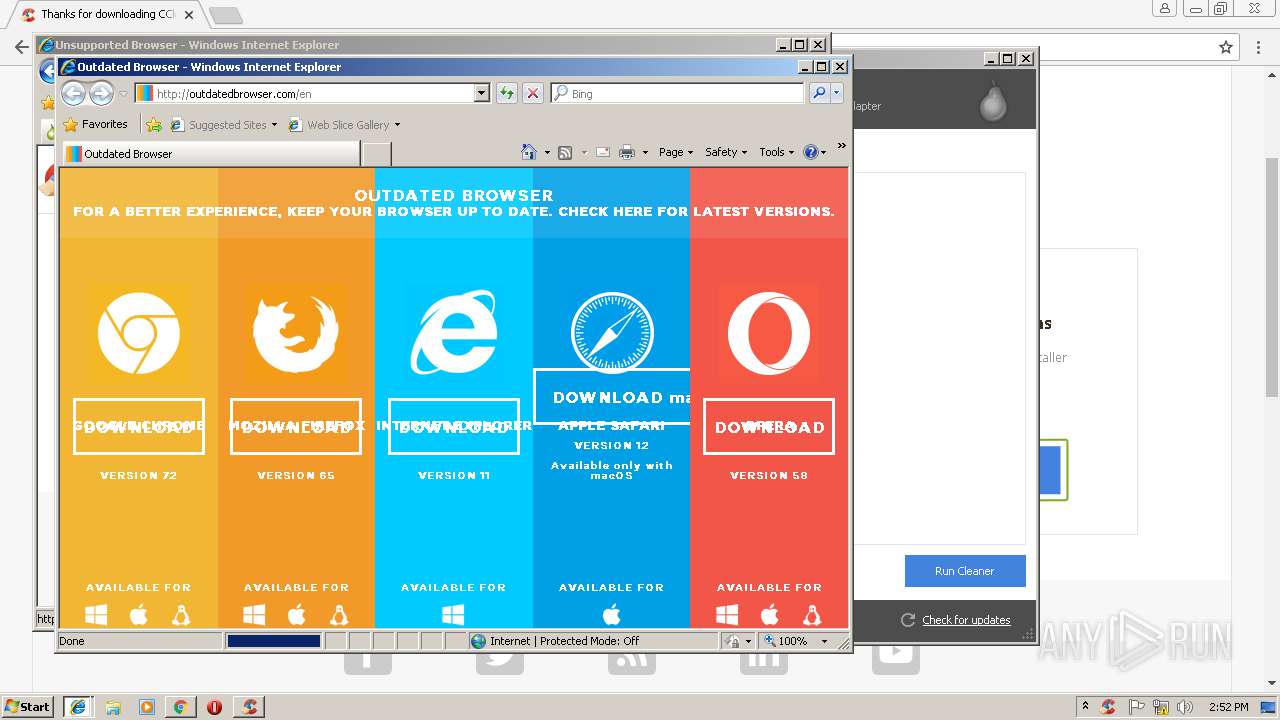Open Windows Explorer folder in taskbar
Image resolution: width=1280 pixels, height=720 pixels.
pos(113,706)
